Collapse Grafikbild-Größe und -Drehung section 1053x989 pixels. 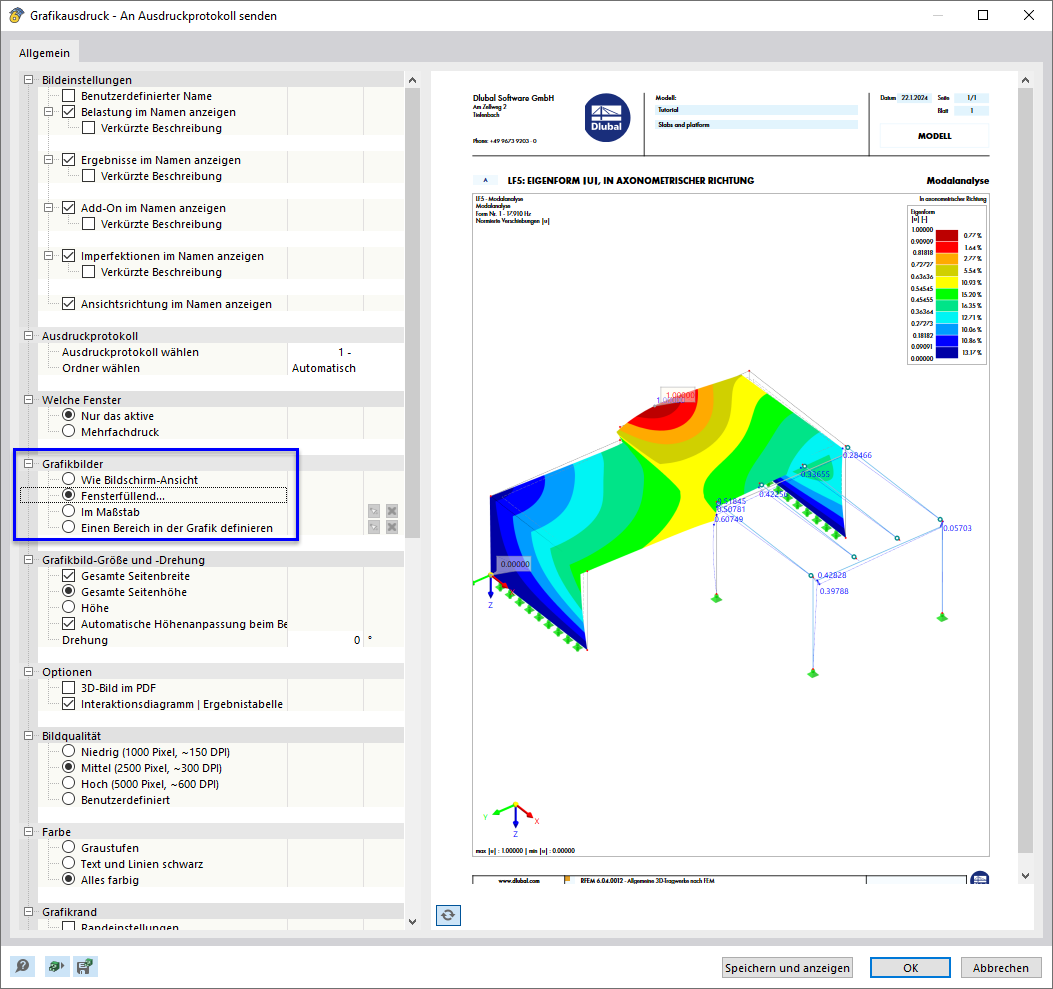(28, 560)
